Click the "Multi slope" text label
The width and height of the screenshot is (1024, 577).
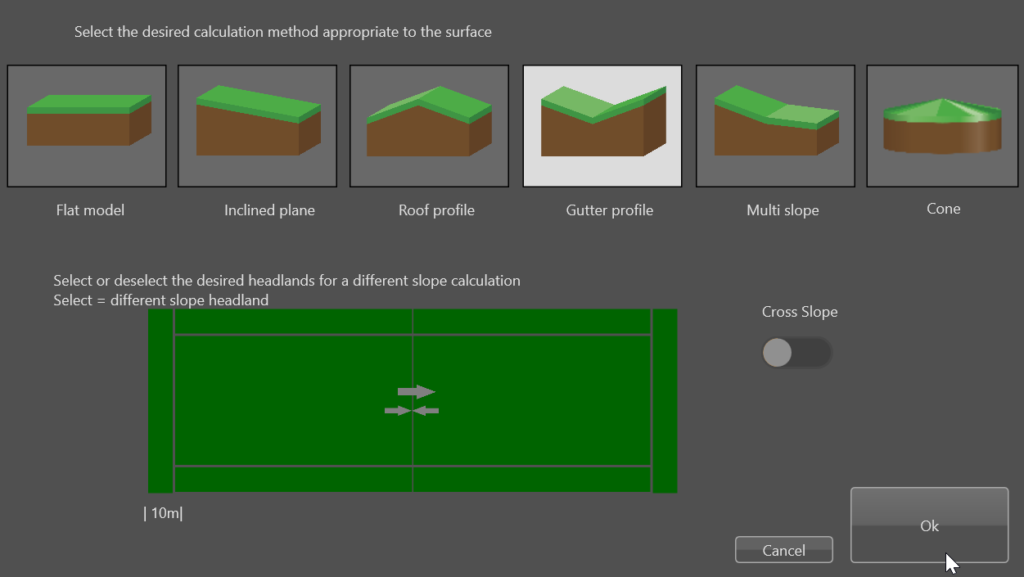782,210
